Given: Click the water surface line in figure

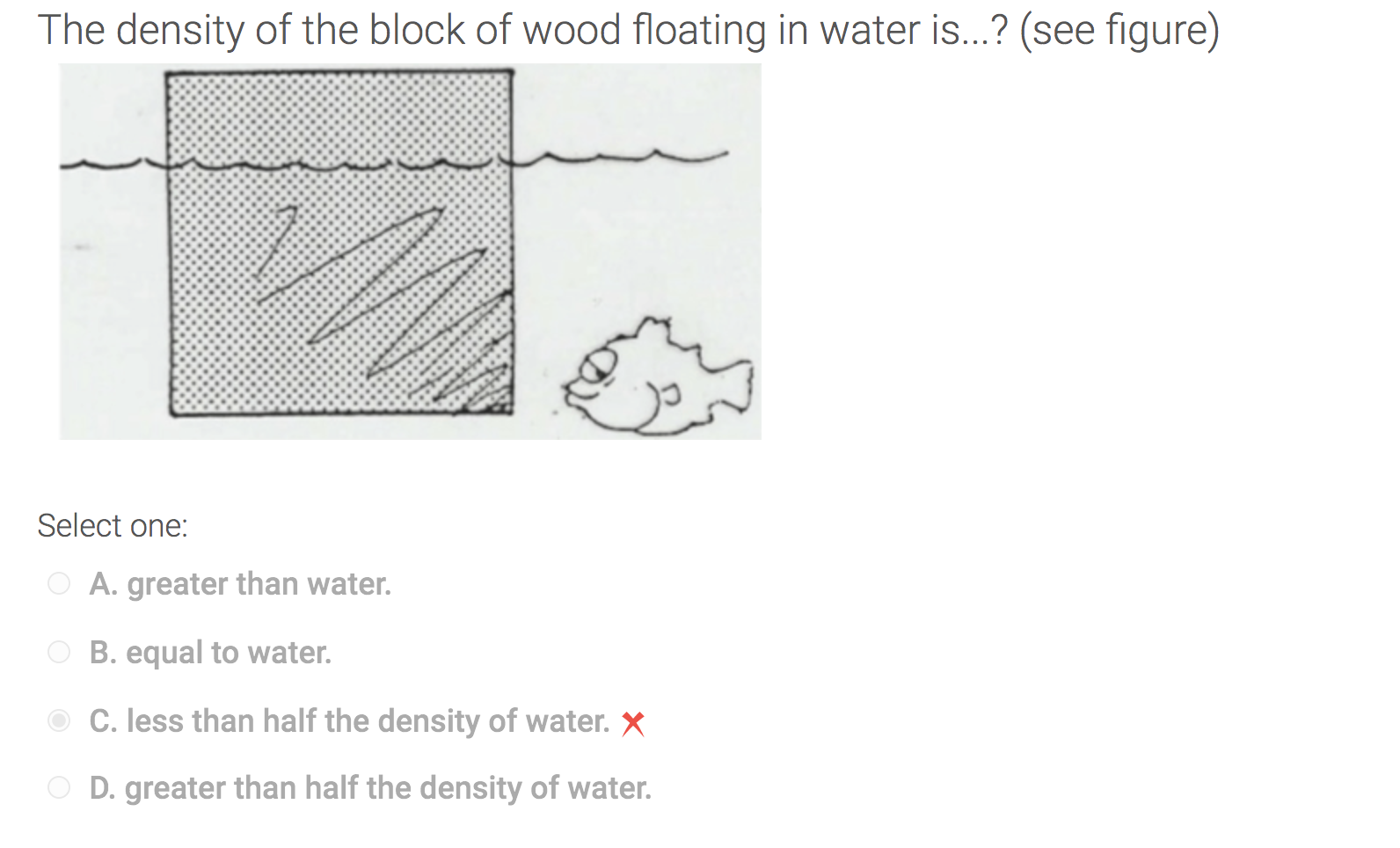Looking at the screenshot, I should coord(616,160).
